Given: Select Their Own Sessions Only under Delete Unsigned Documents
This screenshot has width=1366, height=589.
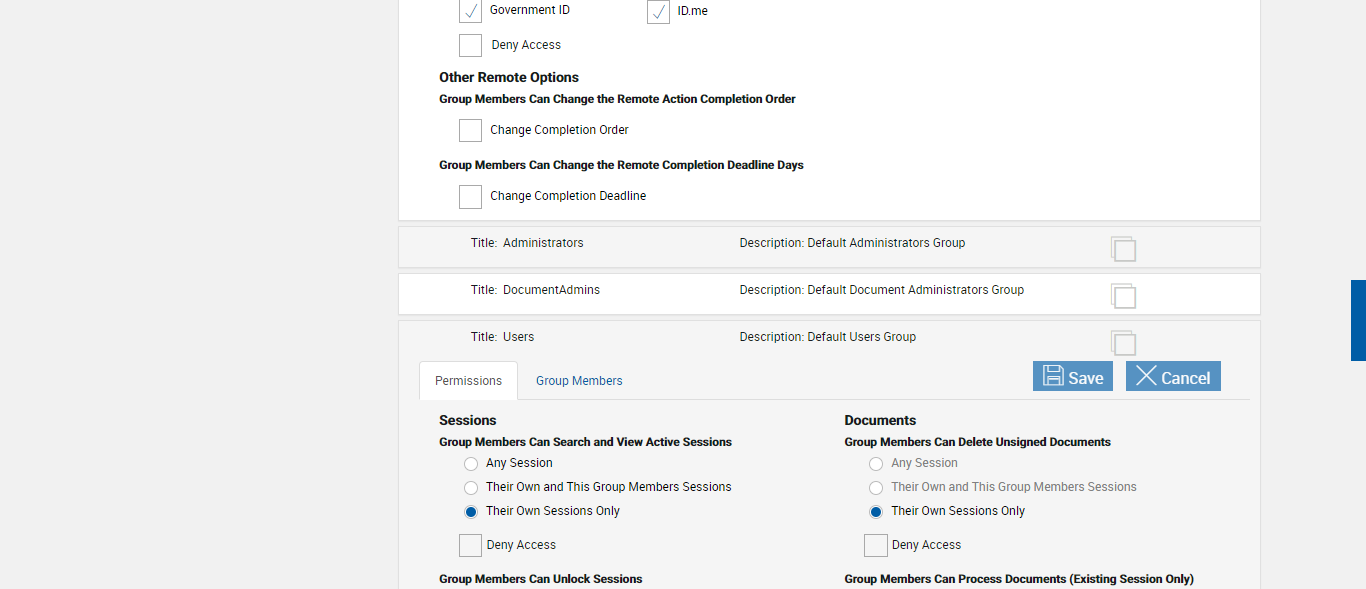Looking at the screenshot, I should pos(876,512).
